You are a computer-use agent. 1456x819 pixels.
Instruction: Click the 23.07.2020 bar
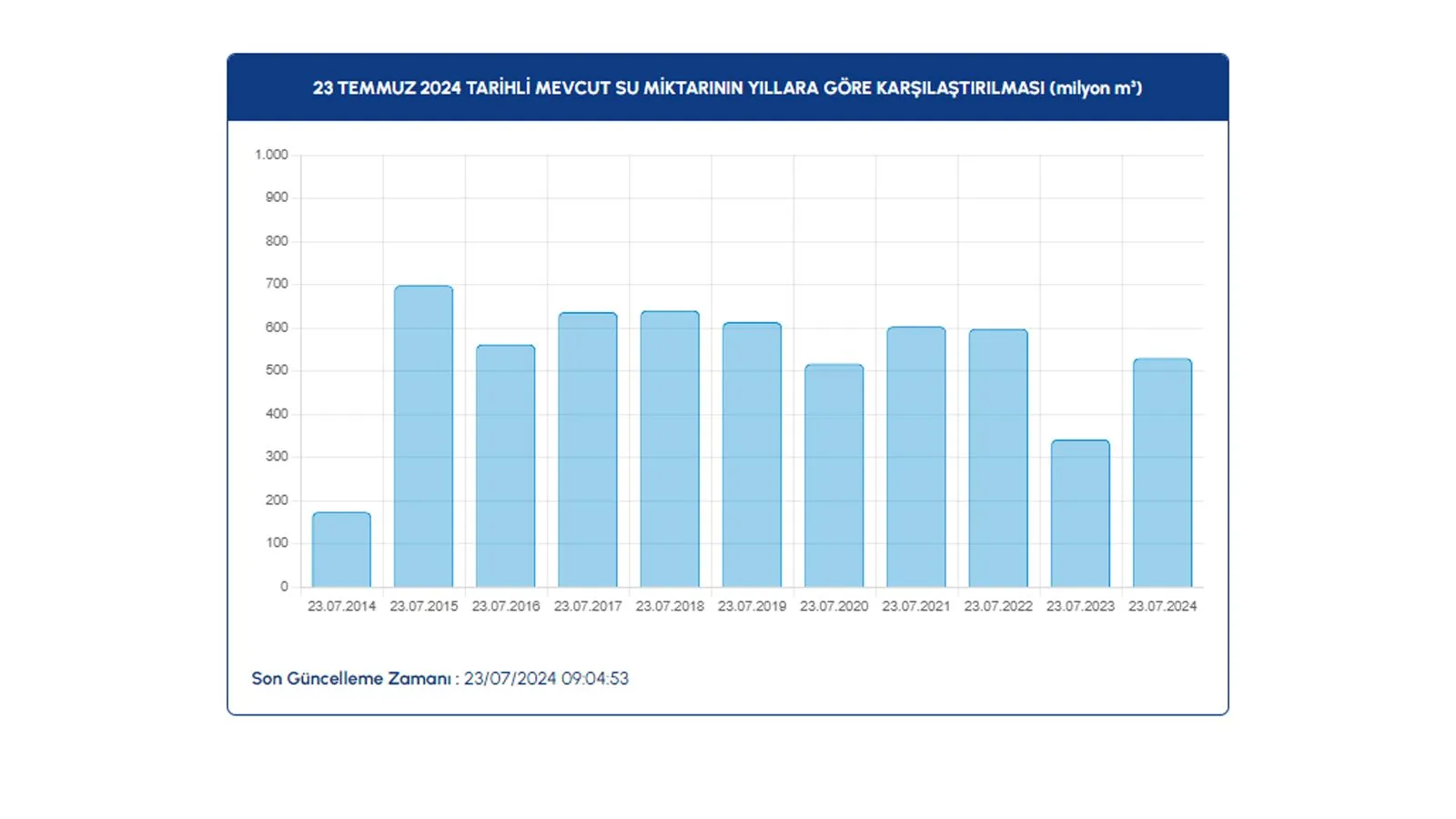[x=834, y=476]
